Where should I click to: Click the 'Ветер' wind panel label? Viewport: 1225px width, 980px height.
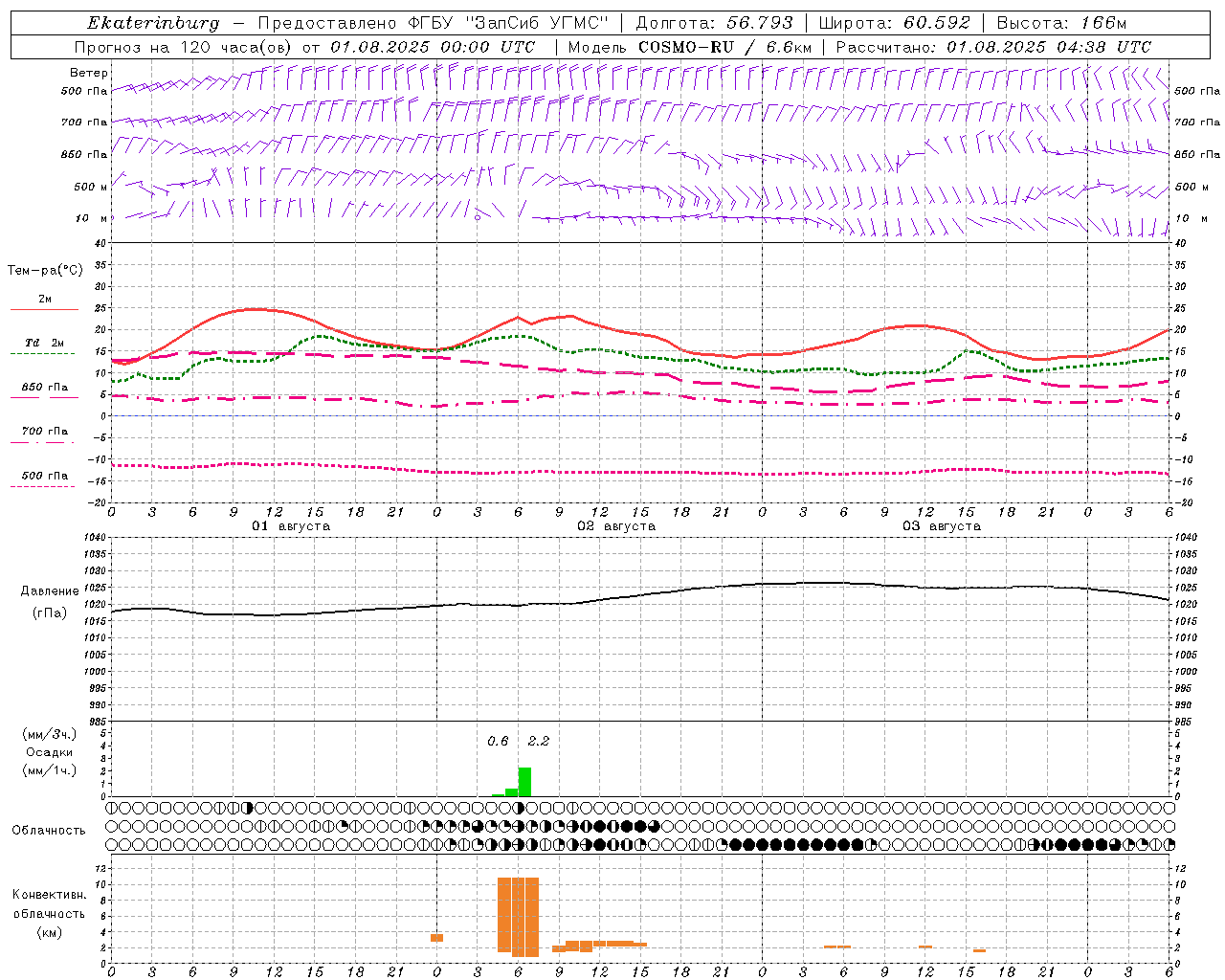tap(89, 73)
